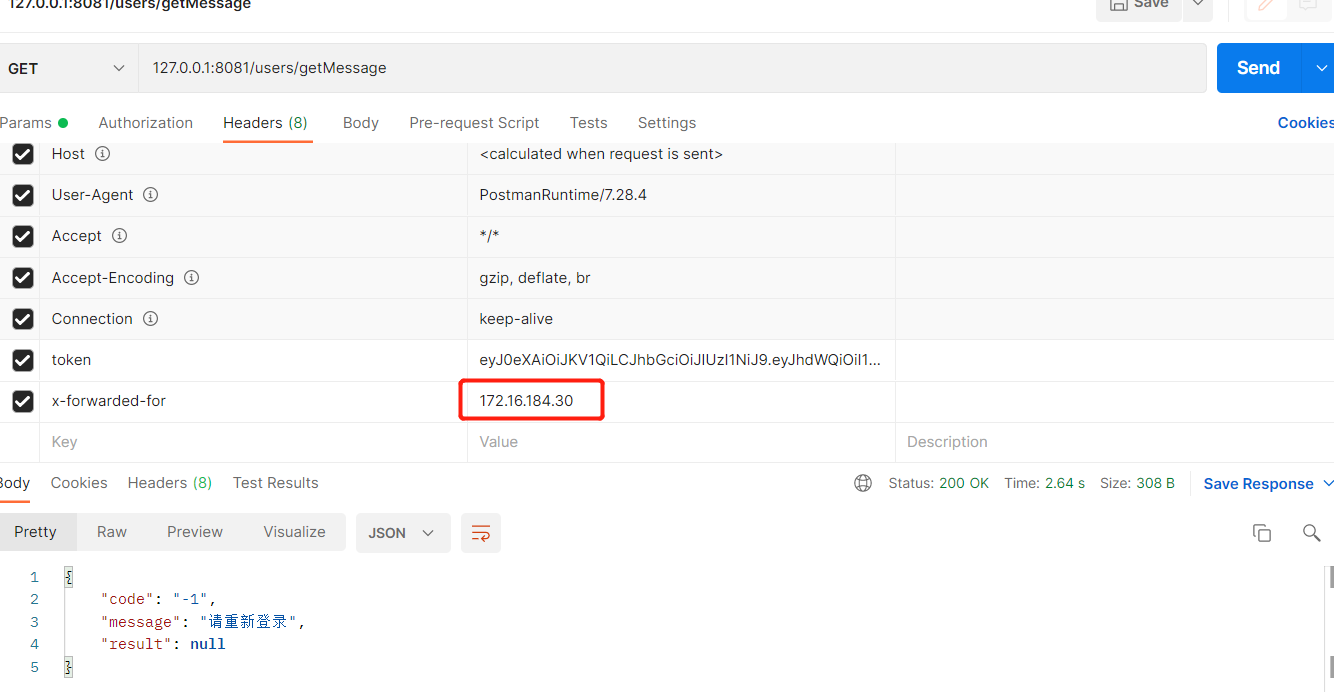Viewport: 1334px width, 692px height.
Task: Save the current request
Action: (1138, 5)
